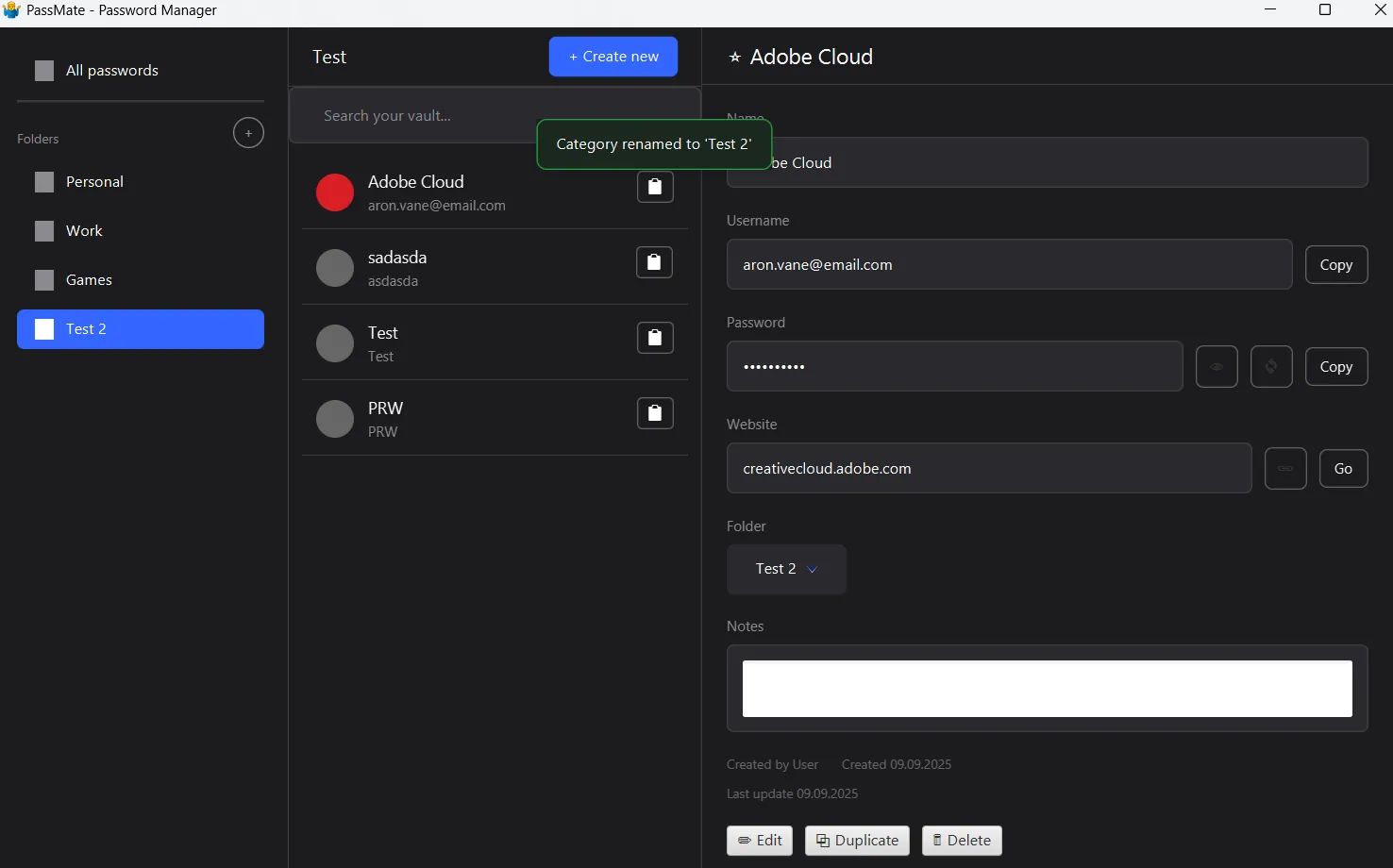The height and width of the screenshot is (868, 1393).
Task: Maximize the PassMate window
Action: coord(1325,10)
